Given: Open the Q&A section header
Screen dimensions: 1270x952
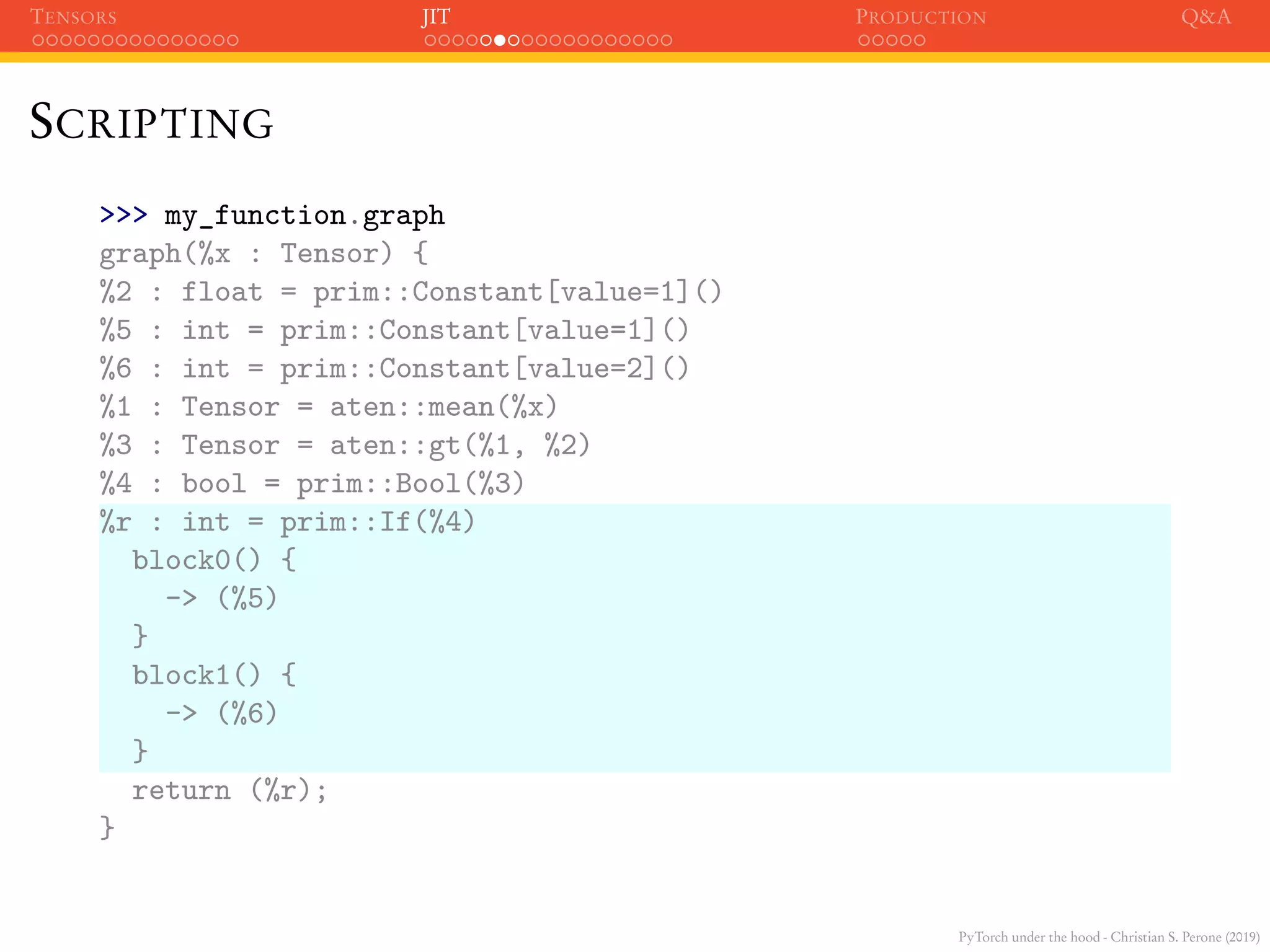Looking at the screenshot, I should [1206, 17].
